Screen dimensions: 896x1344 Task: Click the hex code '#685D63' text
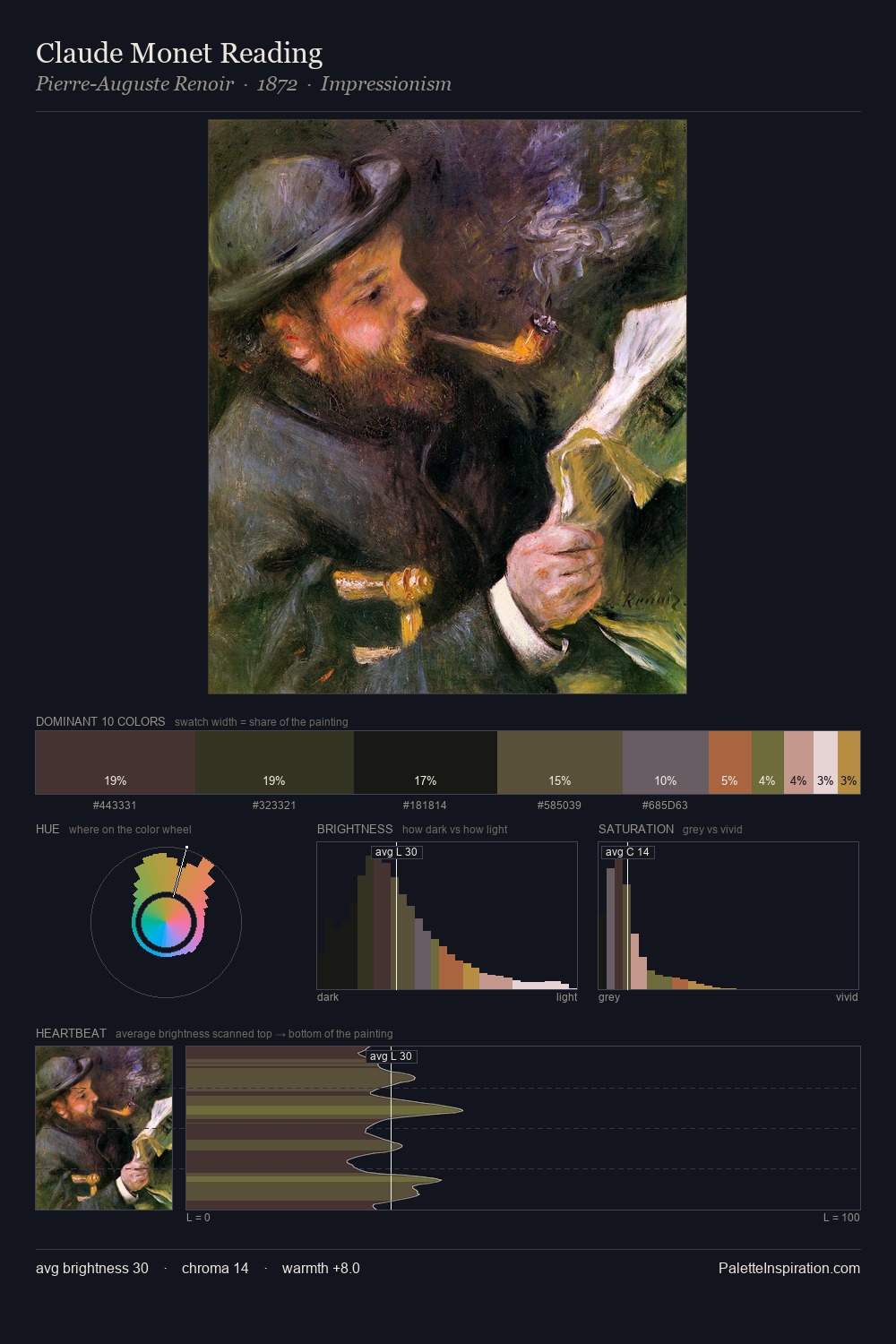pos(665,806)
